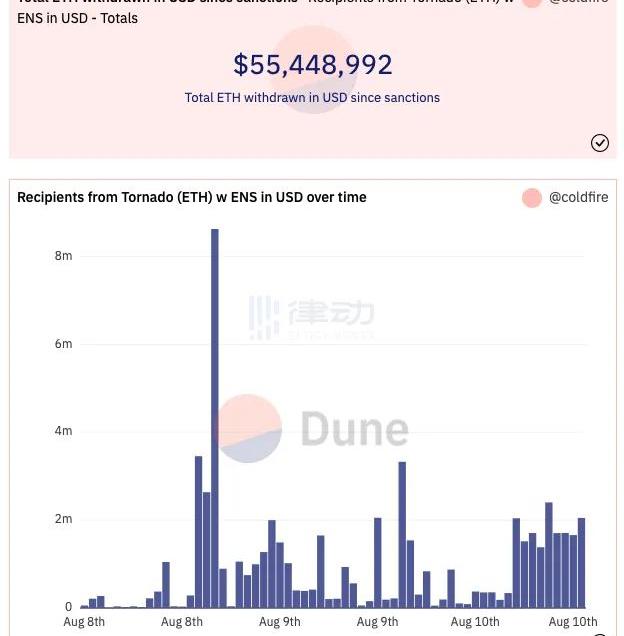The width and height of the screenshot is (624, 636).
Task: Click the leftmost Aug 8th axis label
Action: click(x=84, y=622)
